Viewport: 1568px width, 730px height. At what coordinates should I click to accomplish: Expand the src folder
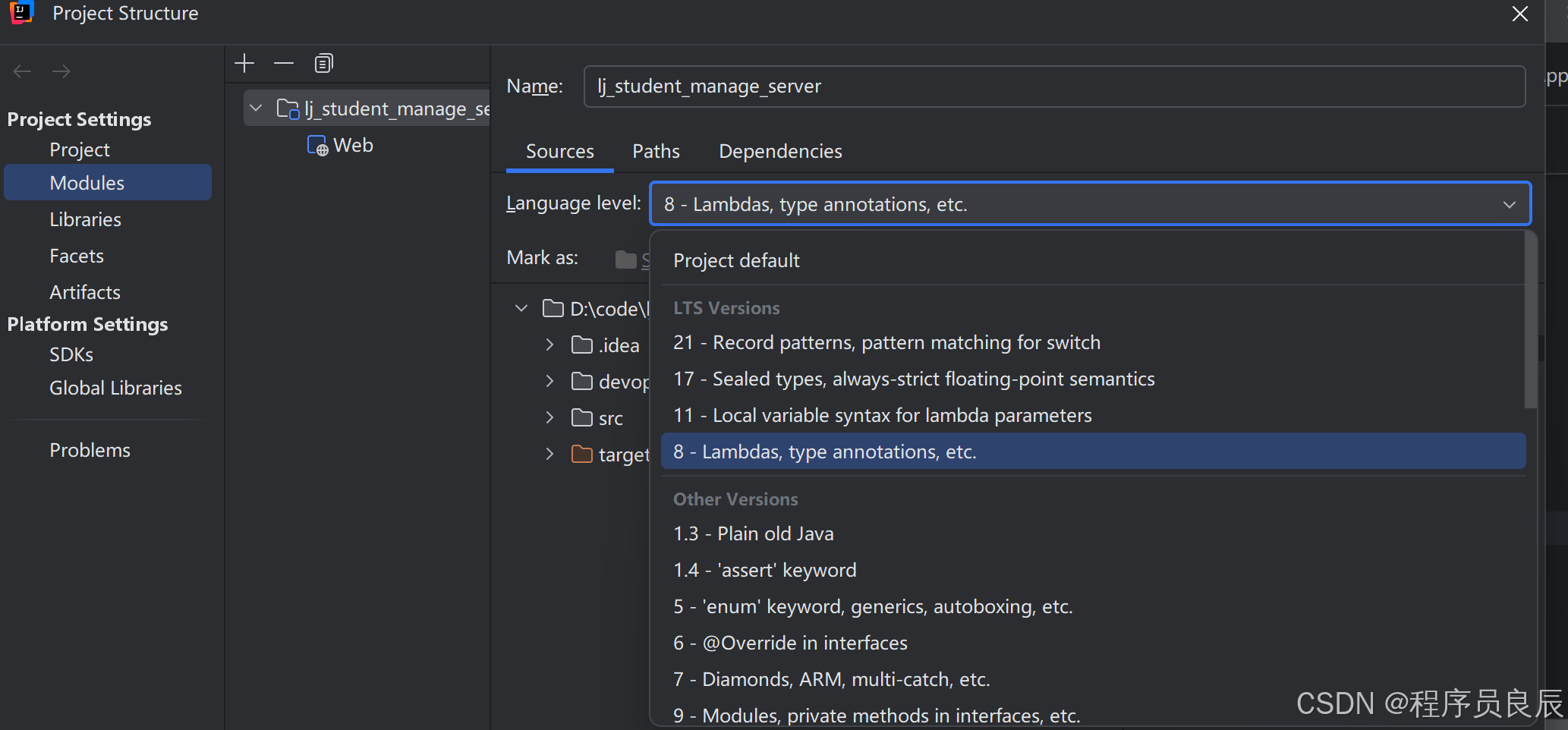click(x=550, y=417)
